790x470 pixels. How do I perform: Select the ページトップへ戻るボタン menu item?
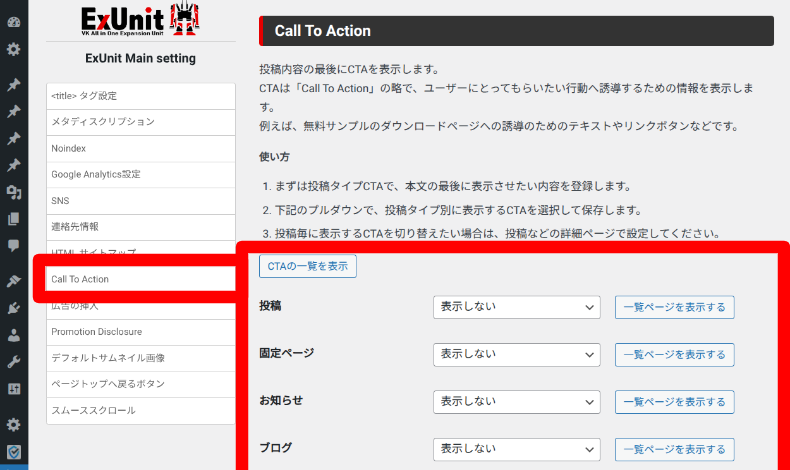(x=141, y=384)
